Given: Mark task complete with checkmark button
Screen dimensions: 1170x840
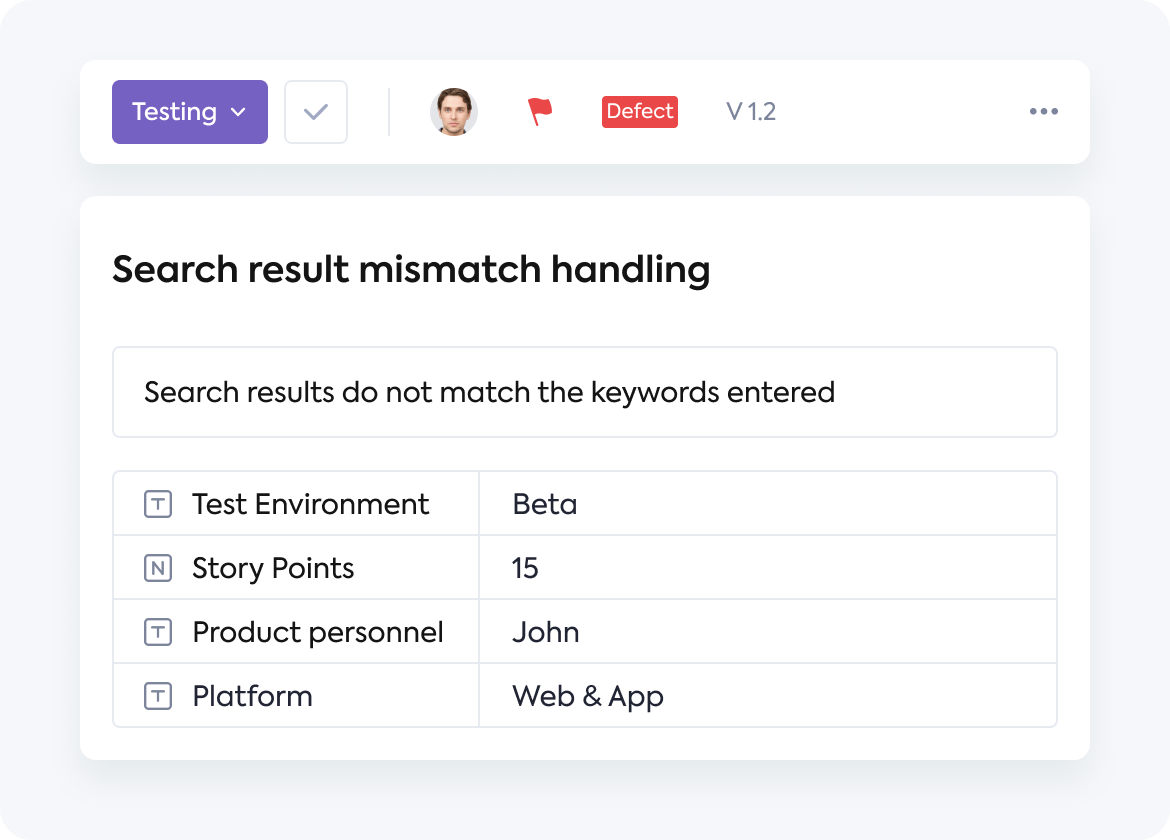Looking at the screenshot, I should point(316,112).
